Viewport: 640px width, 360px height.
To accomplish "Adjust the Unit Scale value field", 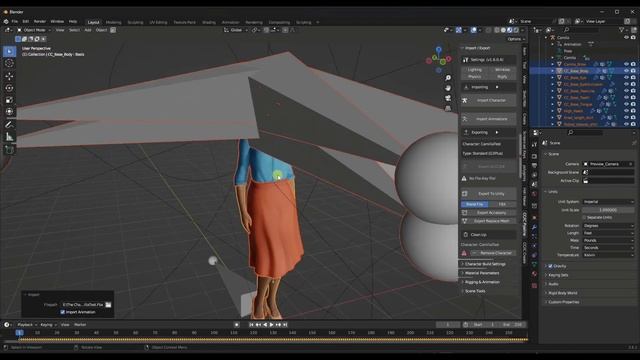I will pos(608,210).
